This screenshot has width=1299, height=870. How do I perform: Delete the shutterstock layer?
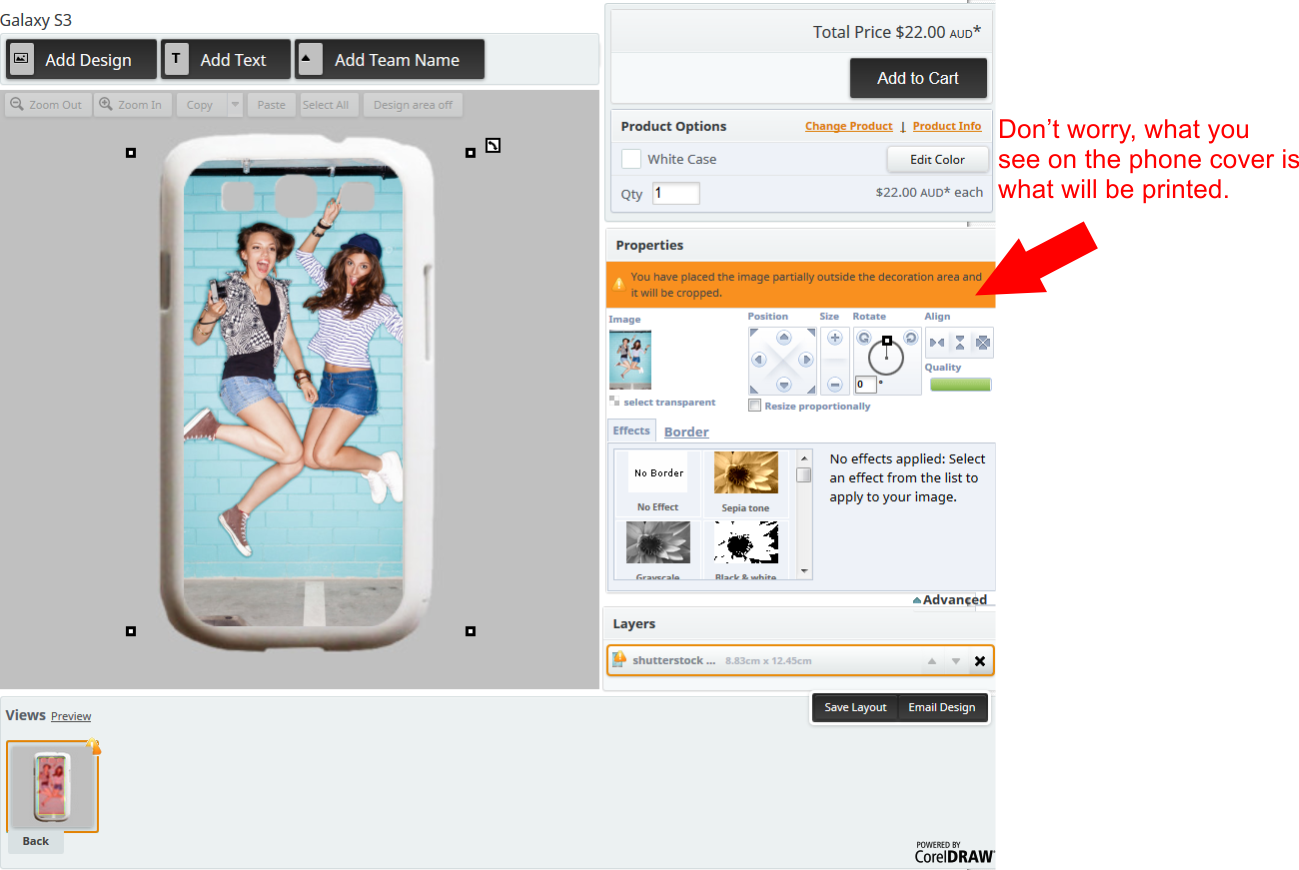coord(979,661)
